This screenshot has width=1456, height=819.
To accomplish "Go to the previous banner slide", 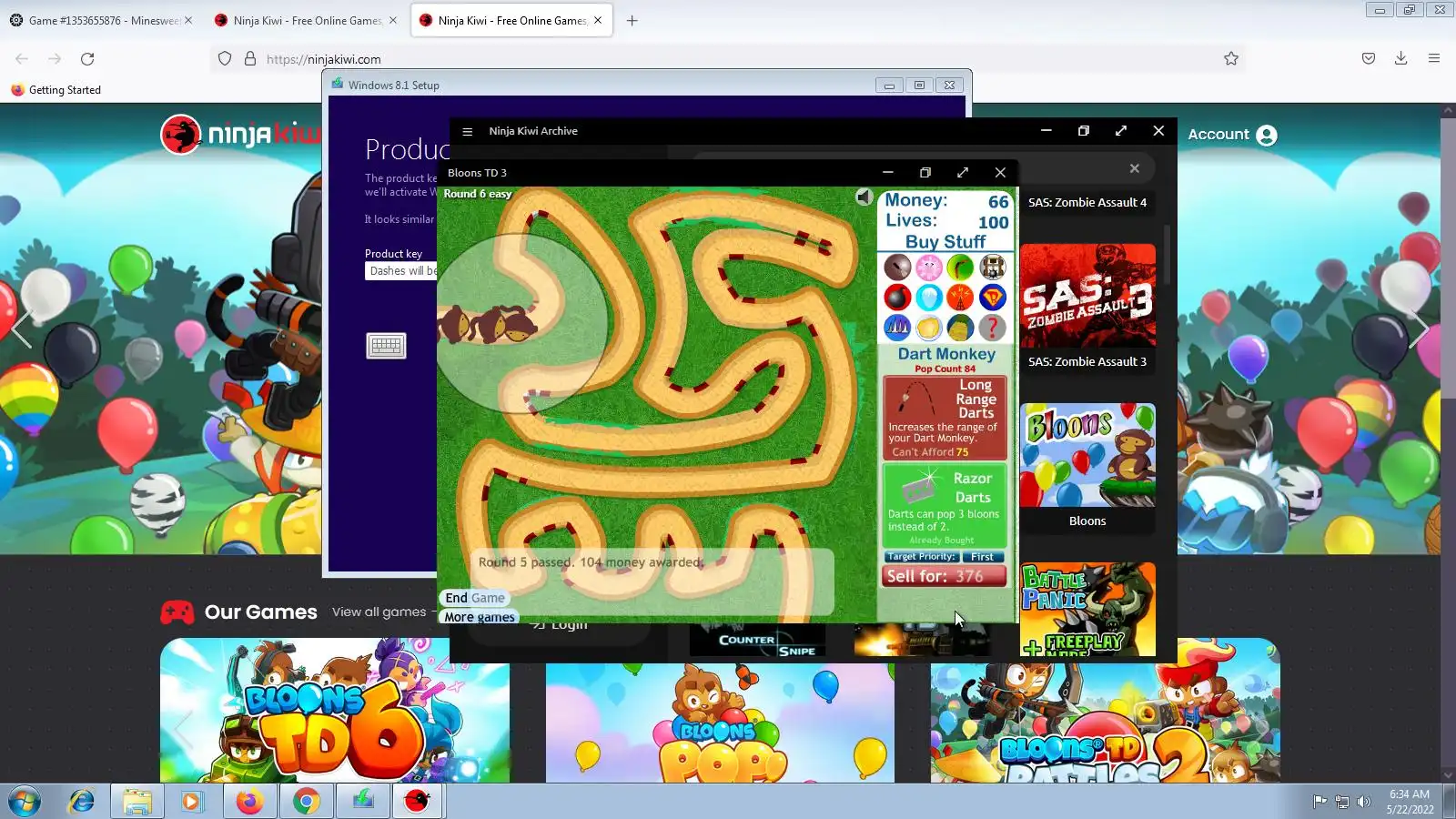I will pos(22,329).
